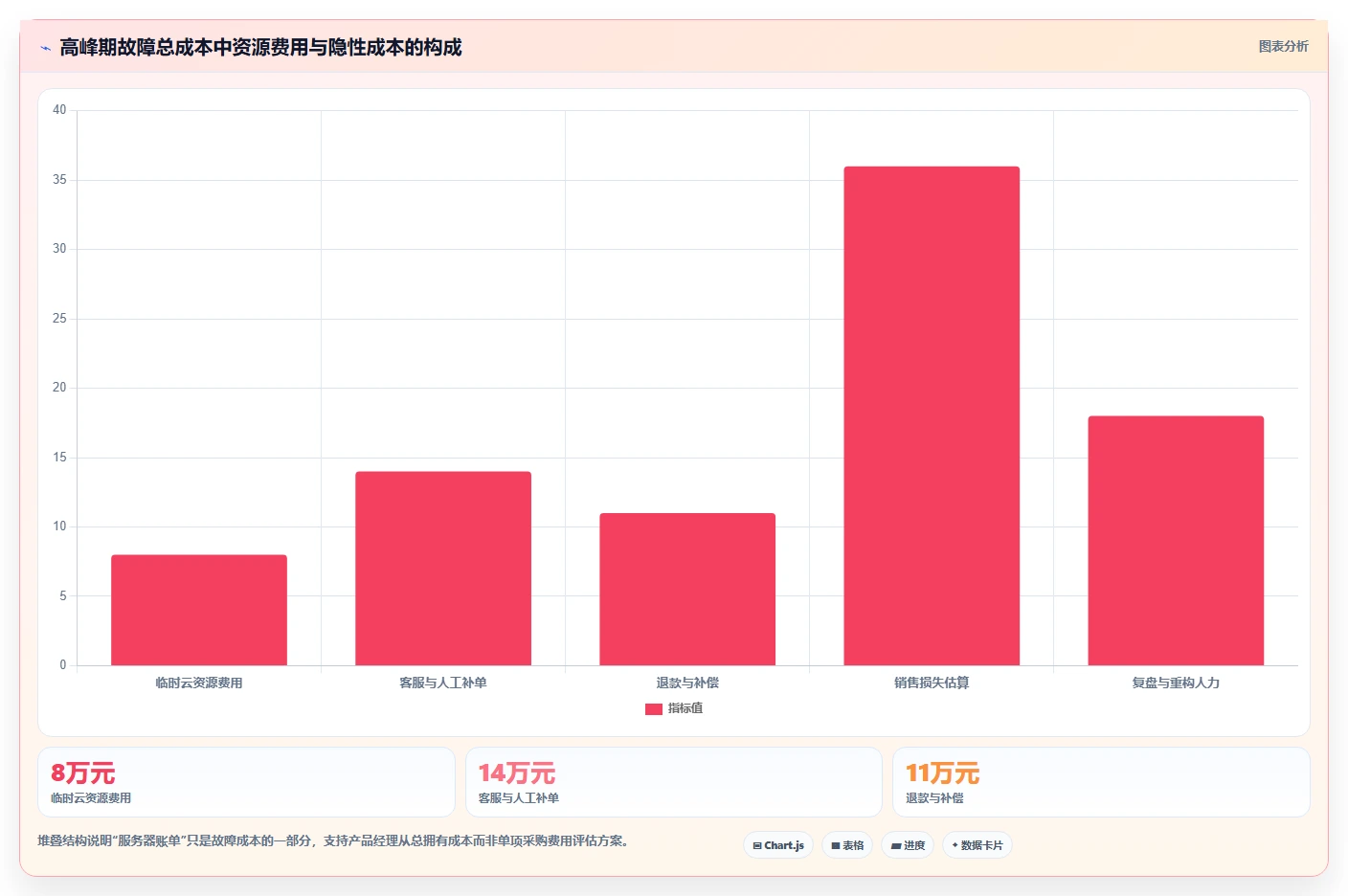The height and width of the screenshot is (896, 1348).
Task: Select the 客服与人工补单 bar in the chart
Action: coord(443,569)
